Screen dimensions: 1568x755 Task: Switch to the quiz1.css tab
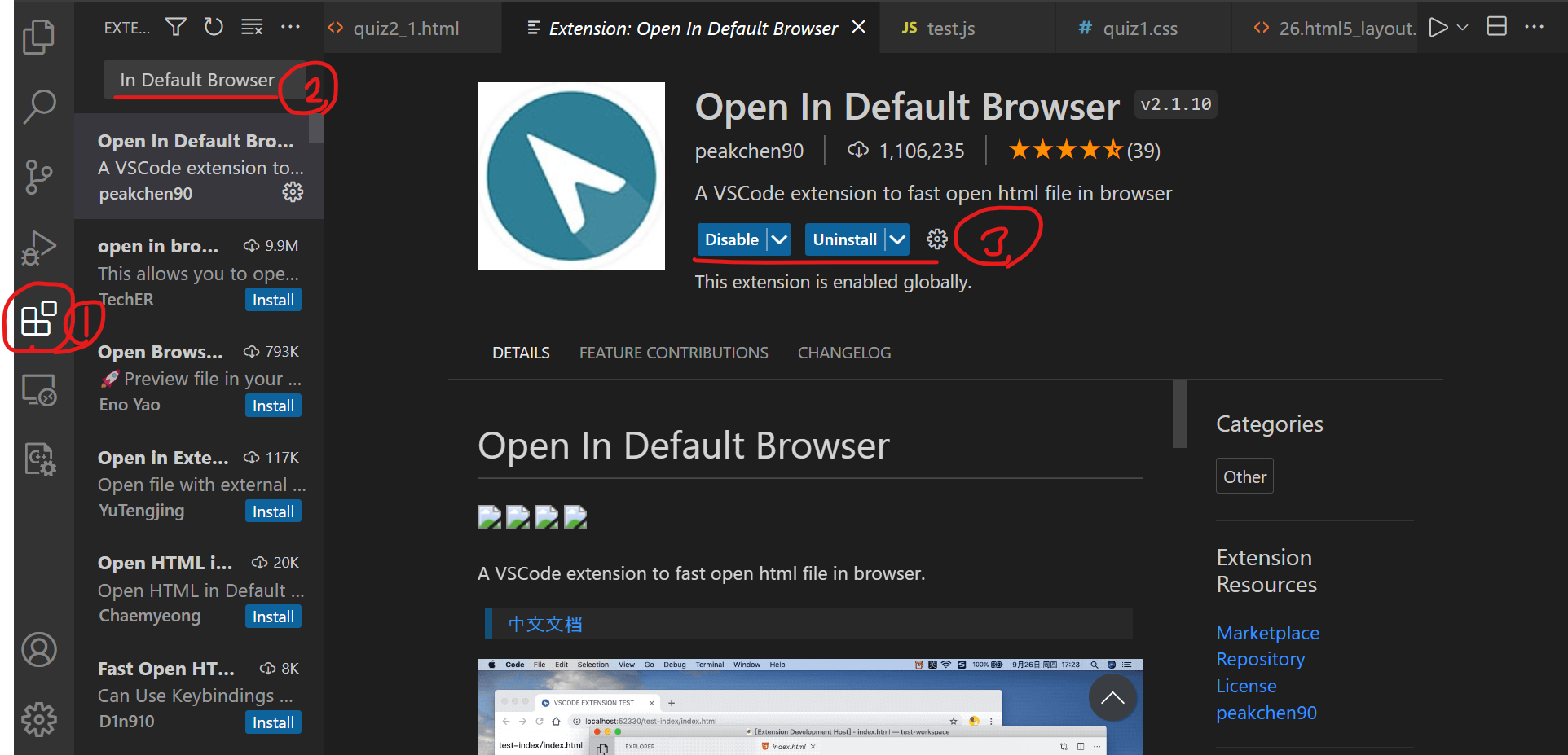pos(1143,29)
